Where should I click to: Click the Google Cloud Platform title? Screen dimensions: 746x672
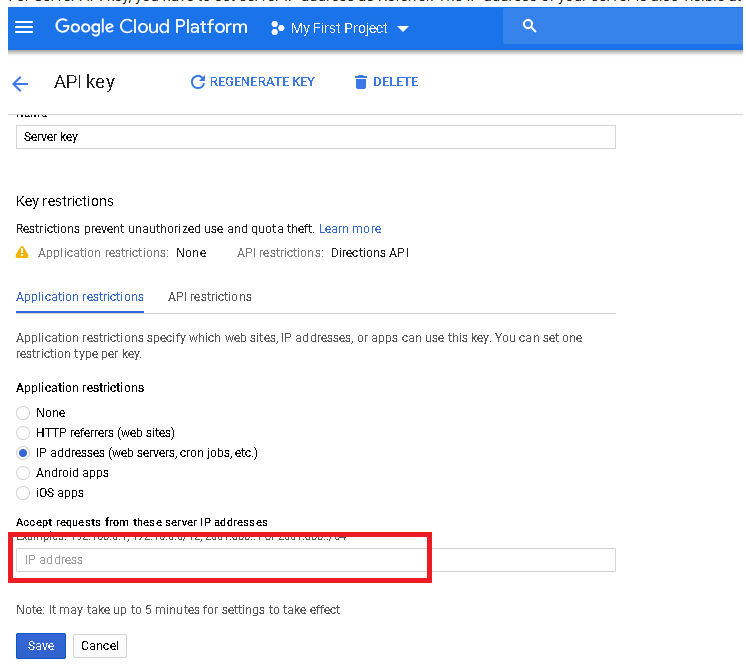(x=151, y=27)
